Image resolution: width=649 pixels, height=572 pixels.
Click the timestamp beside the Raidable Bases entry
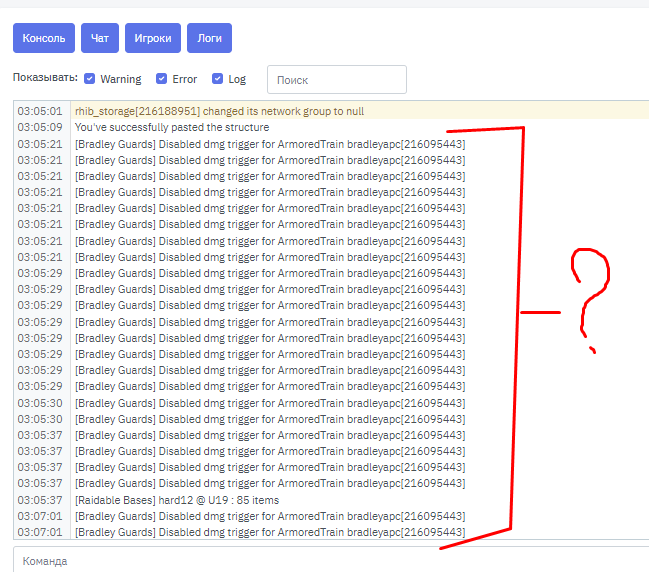pyautogui.click(x=40, y=500)
